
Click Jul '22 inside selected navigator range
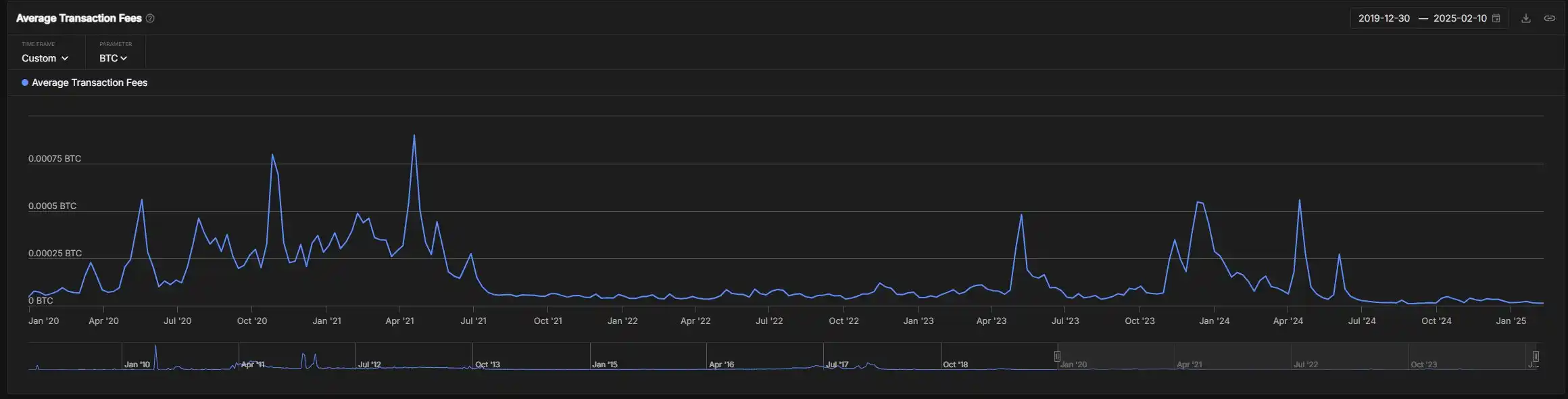click(x=1305, y=364)
